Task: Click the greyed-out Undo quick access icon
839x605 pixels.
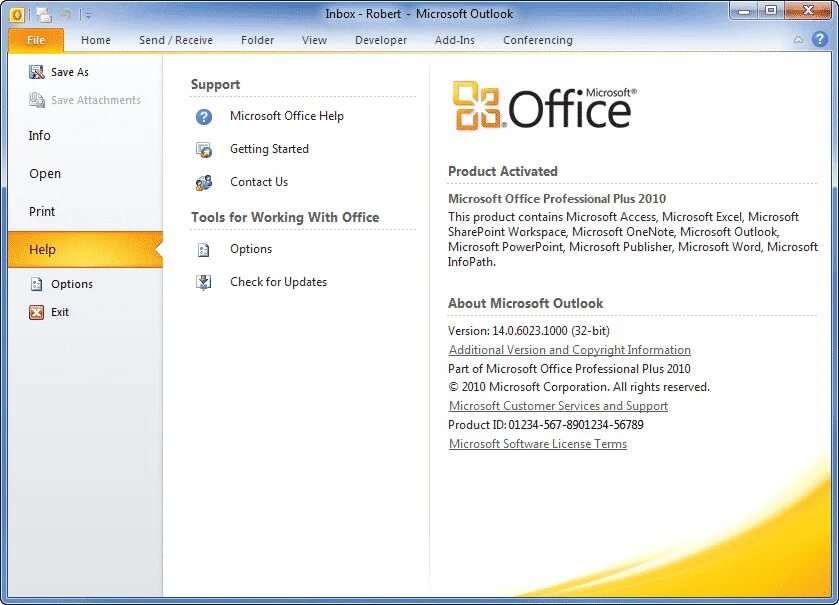Action: click(66, 14)
